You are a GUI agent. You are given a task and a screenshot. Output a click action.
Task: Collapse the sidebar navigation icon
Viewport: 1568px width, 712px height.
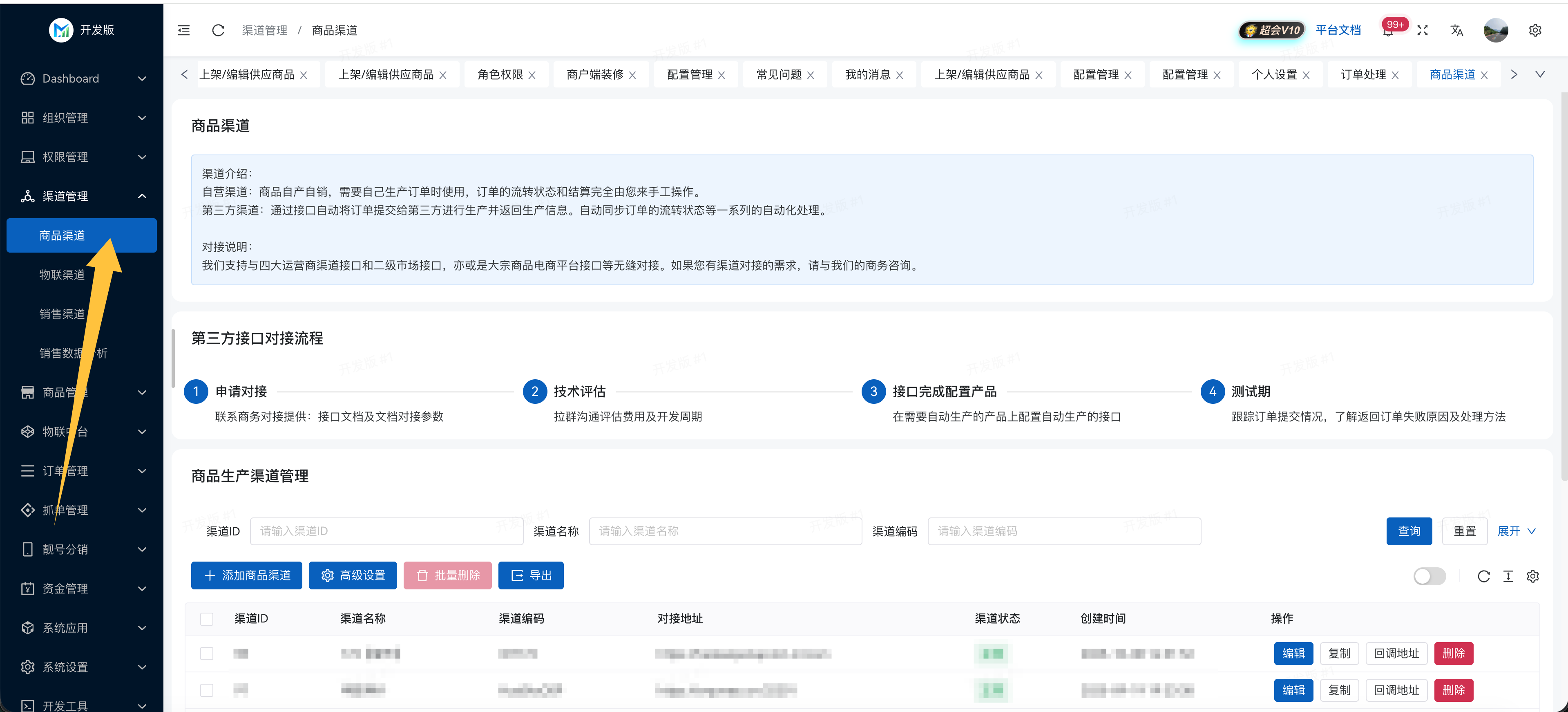183,30
